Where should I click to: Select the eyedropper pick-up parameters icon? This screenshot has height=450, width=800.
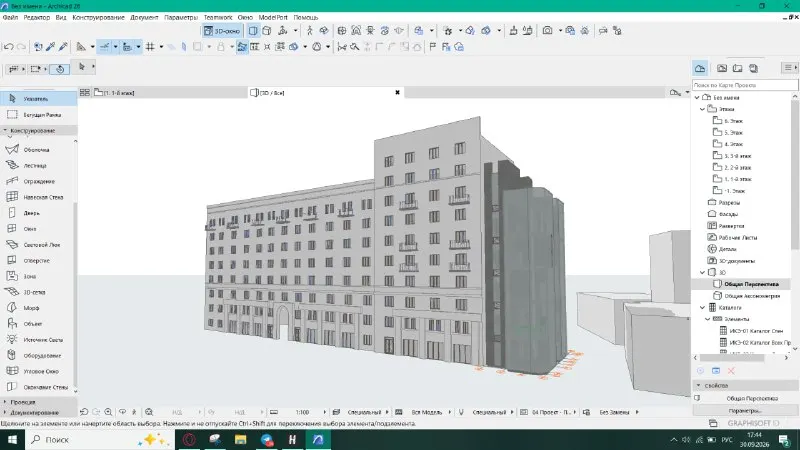point(51,47)
